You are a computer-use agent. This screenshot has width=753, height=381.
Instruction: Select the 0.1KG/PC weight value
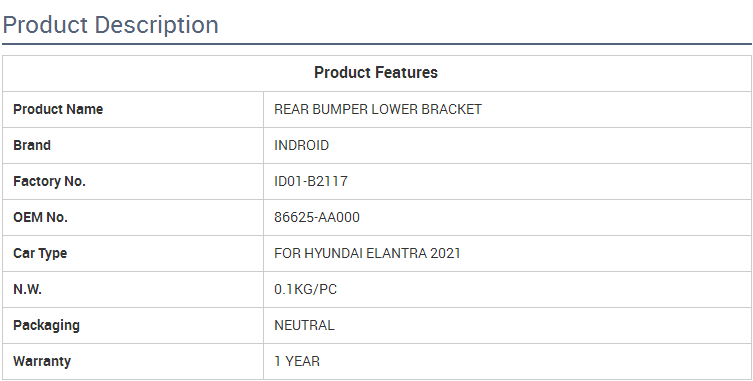[x=305, y=289]
